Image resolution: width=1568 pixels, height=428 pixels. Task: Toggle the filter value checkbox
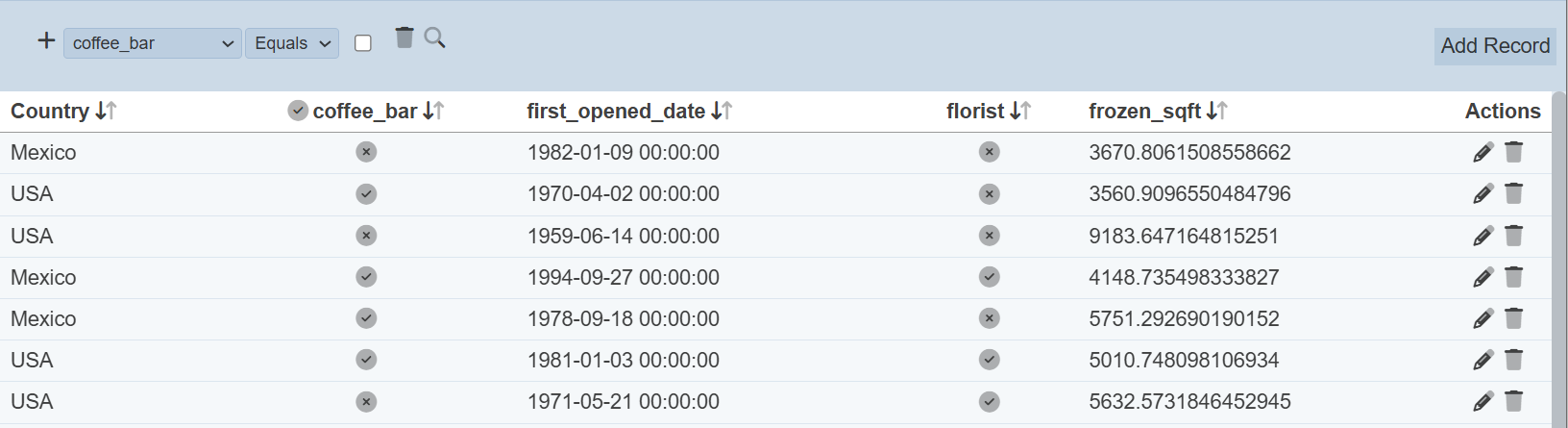(x=363, y=43)
